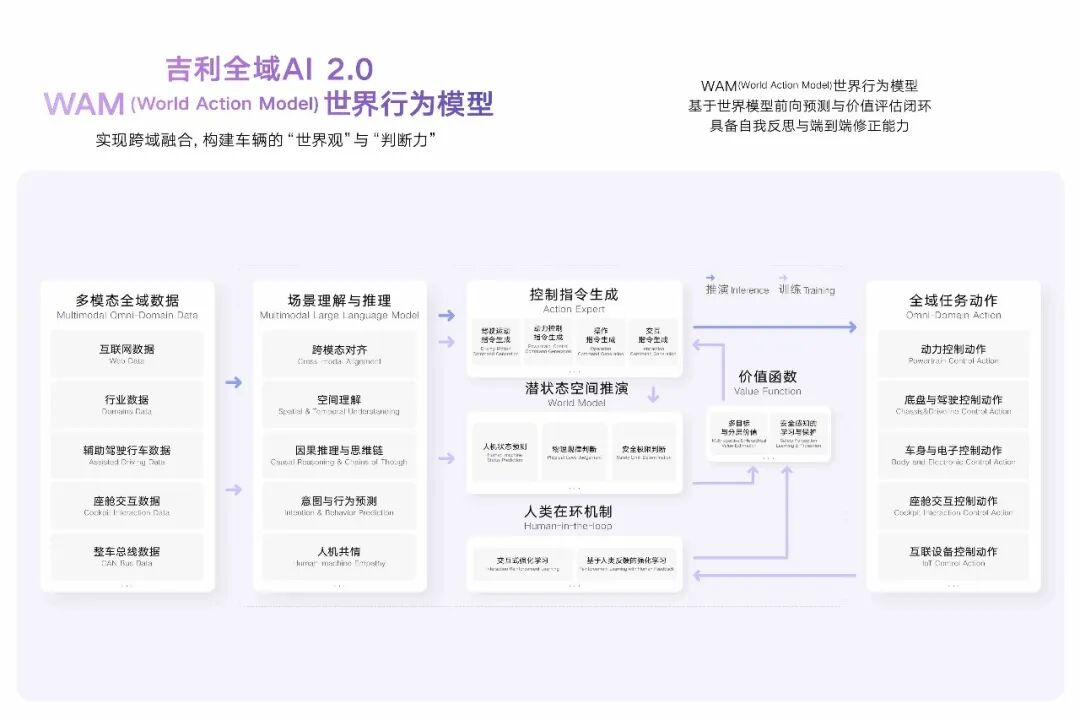Select the "交互指令生成" mini card

pos(653,341)
